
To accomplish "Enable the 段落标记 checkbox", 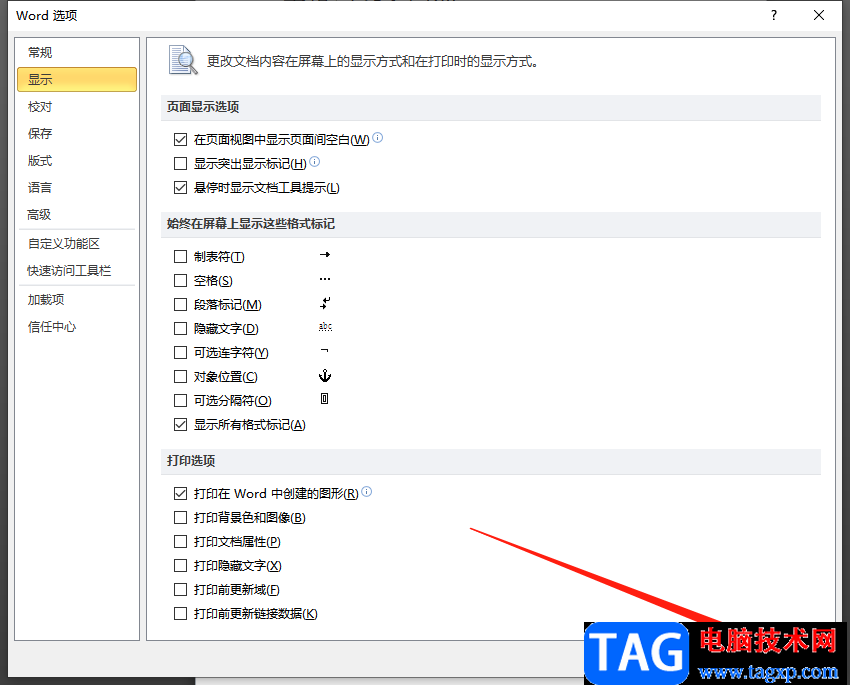I will 181,305.
